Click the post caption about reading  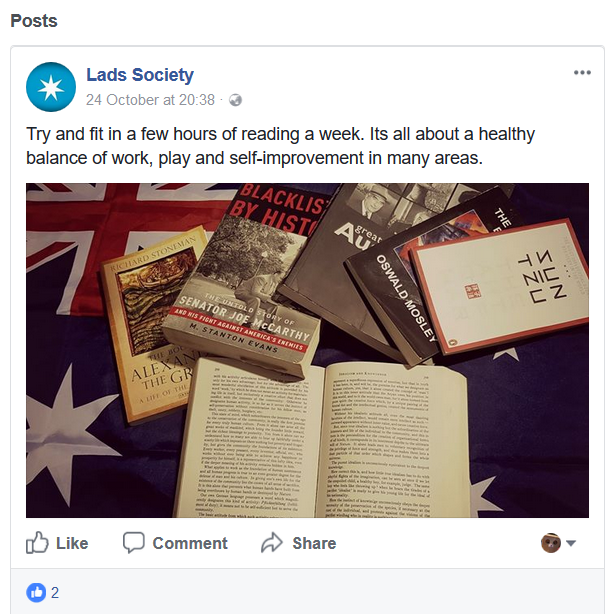click(280, 146)
